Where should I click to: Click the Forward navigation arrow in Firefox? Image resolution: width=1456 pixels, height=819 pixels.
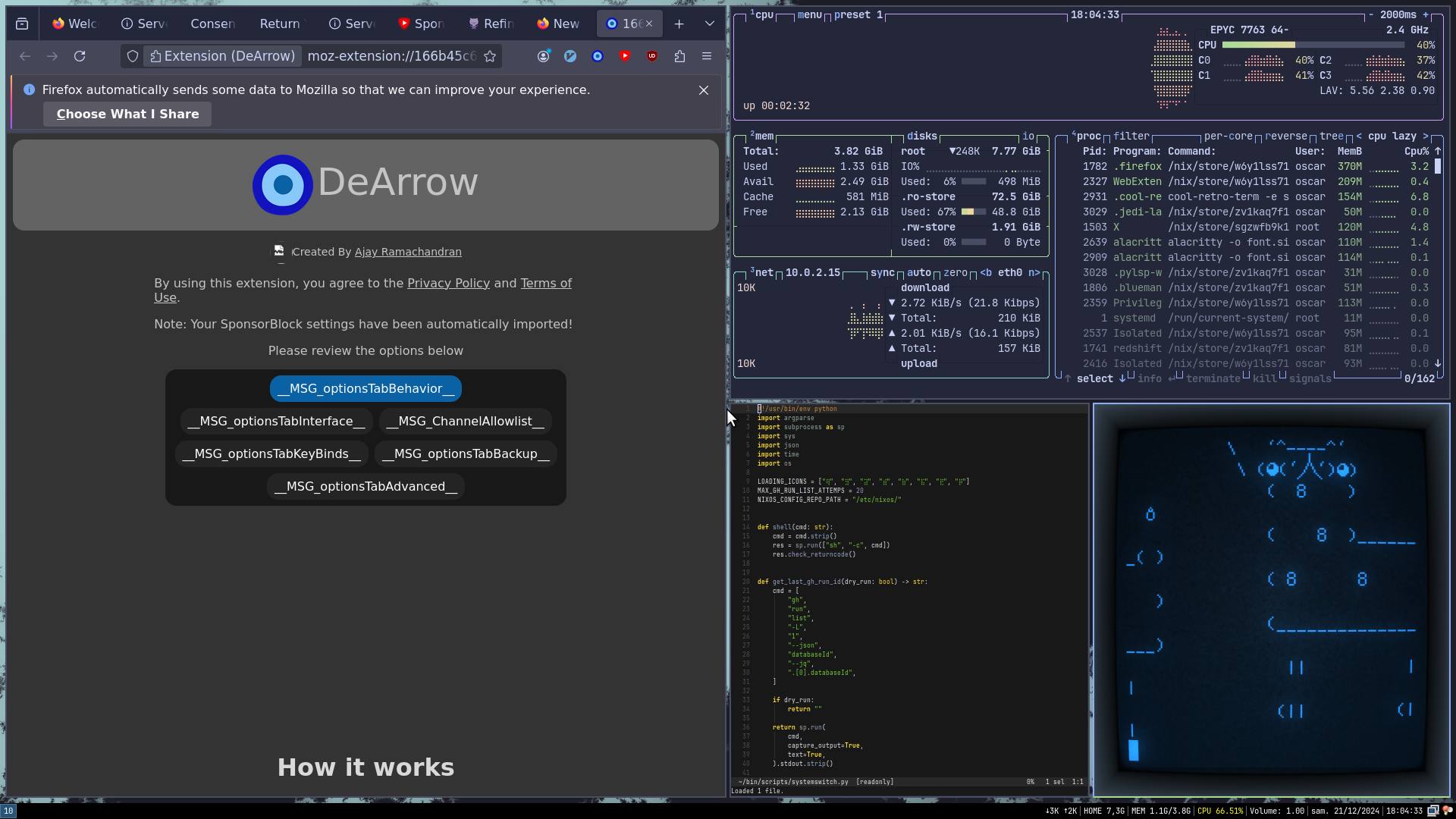[x=52, y=56]
